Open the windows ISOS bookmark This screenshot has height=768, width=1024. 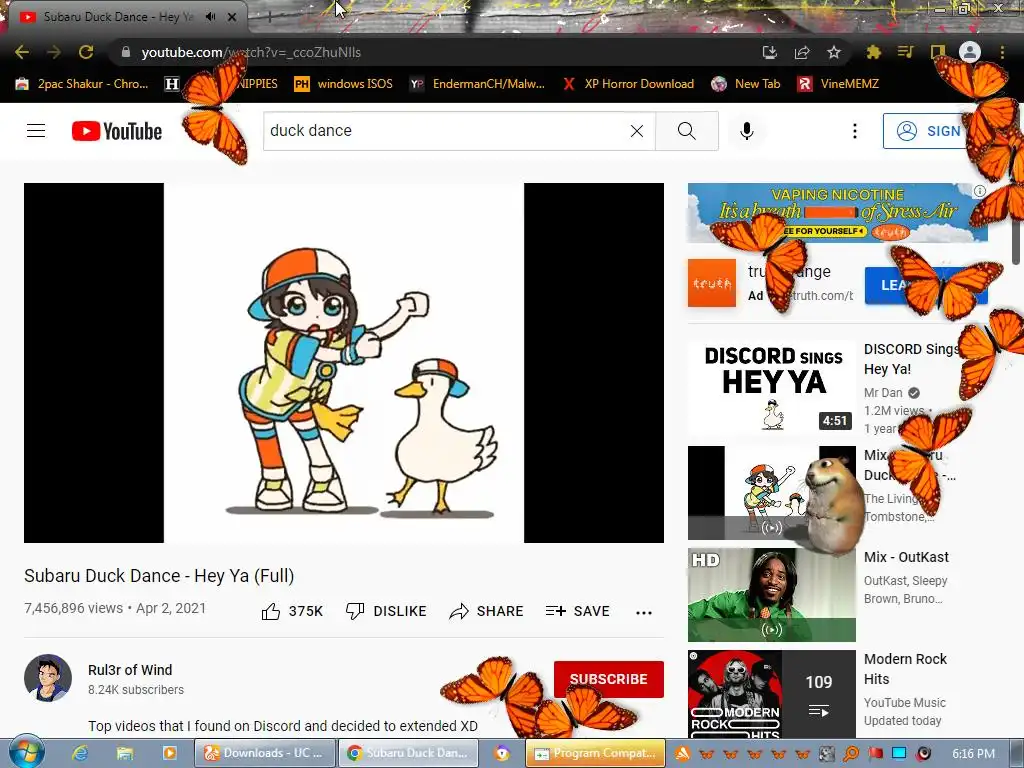[x=344, y=84]
